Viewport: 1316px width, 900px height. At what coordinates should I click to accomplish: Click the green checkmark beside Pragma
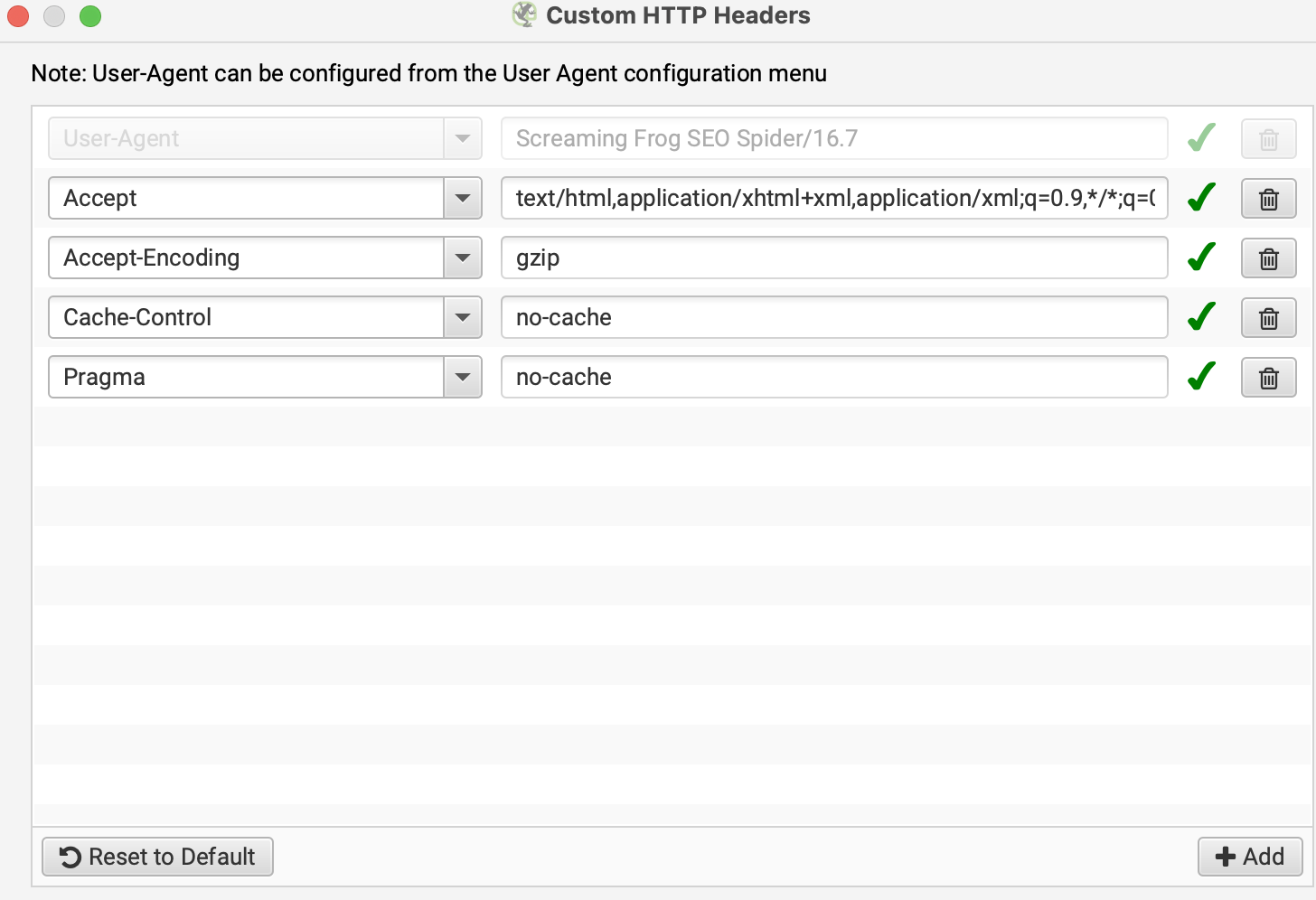pyautogui.click(x=1201, y=376)
